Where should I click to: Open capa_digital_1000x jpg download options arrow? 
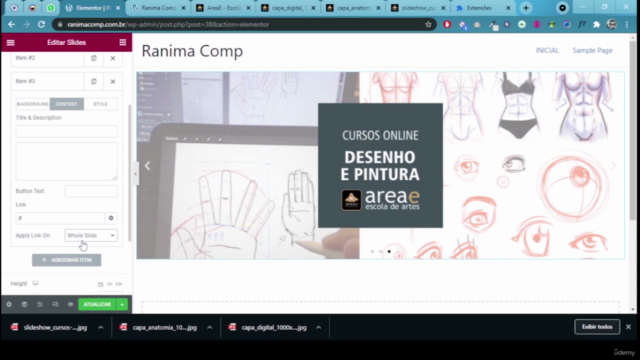click(x=318, y=327)
